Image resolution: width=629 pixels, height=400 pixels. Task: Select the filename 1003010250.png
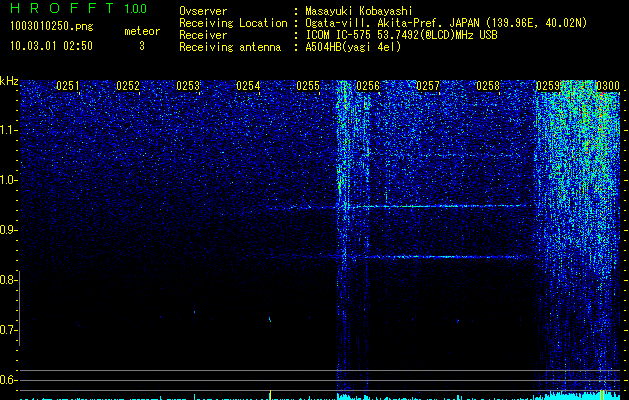click(52, 26)
